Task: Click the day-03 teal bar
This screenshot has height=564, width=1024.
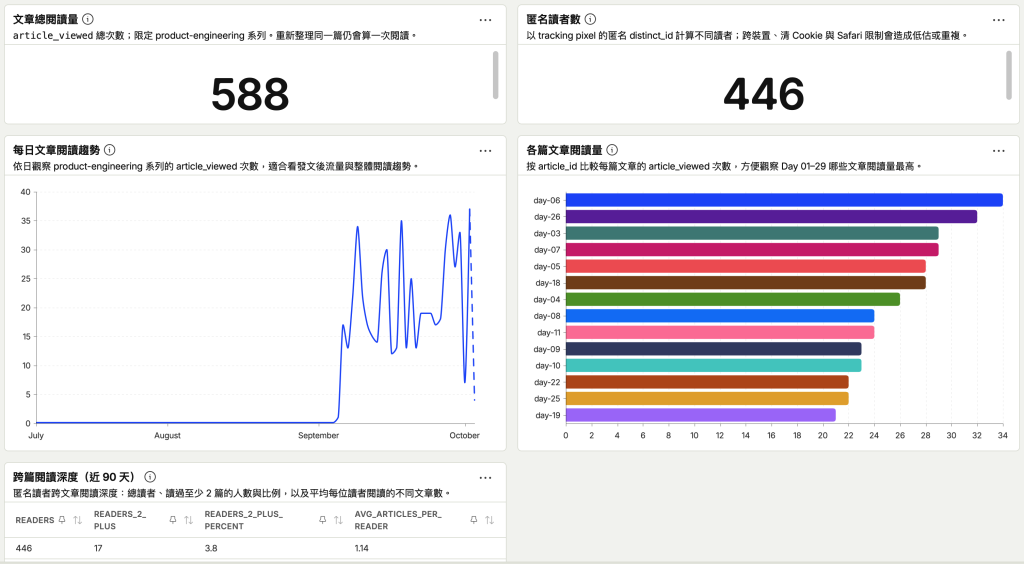Action: [752, 233]
